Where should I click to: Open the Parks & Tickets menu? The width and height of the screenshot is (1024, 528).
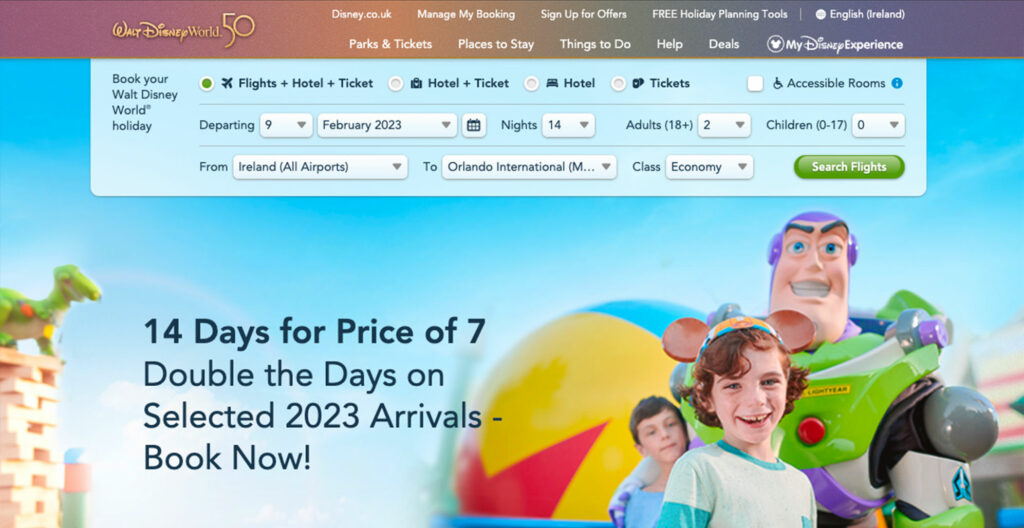[x=391, y=44]
